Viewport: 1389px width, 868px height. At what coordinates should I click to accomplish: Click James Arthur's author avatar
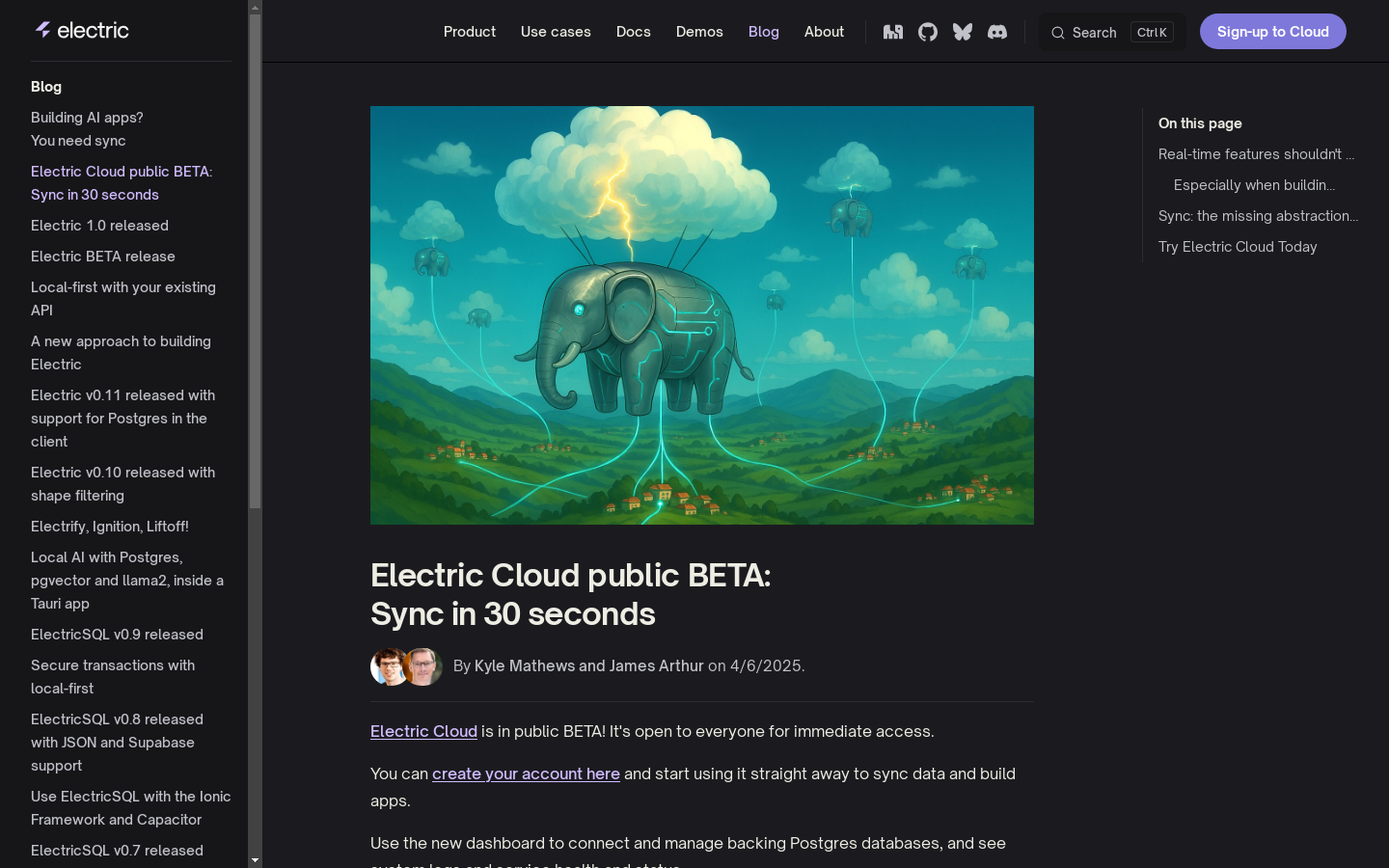[x=422, y=666]
